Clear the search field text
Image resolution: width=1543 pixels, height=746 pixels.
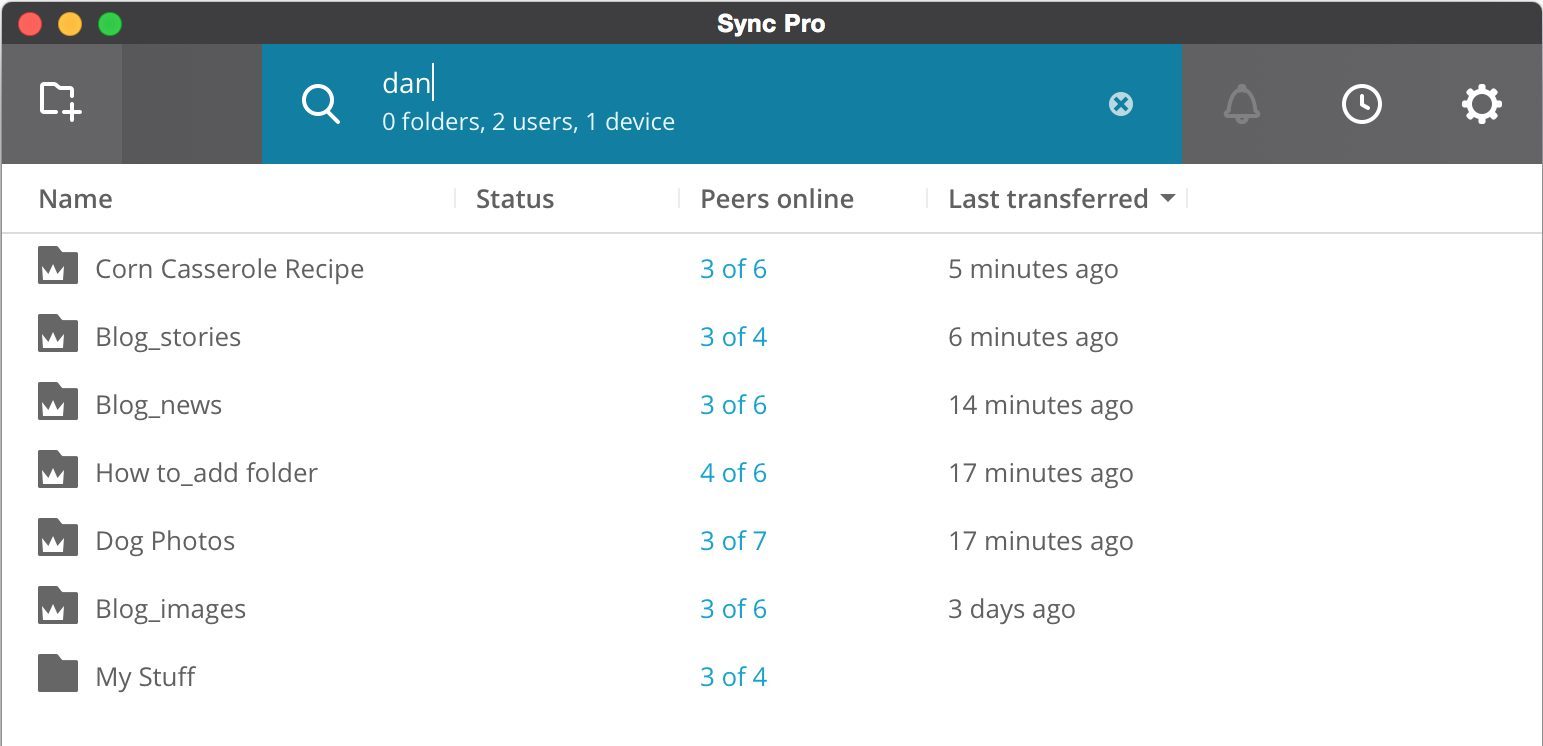[x=1121, y=104]
